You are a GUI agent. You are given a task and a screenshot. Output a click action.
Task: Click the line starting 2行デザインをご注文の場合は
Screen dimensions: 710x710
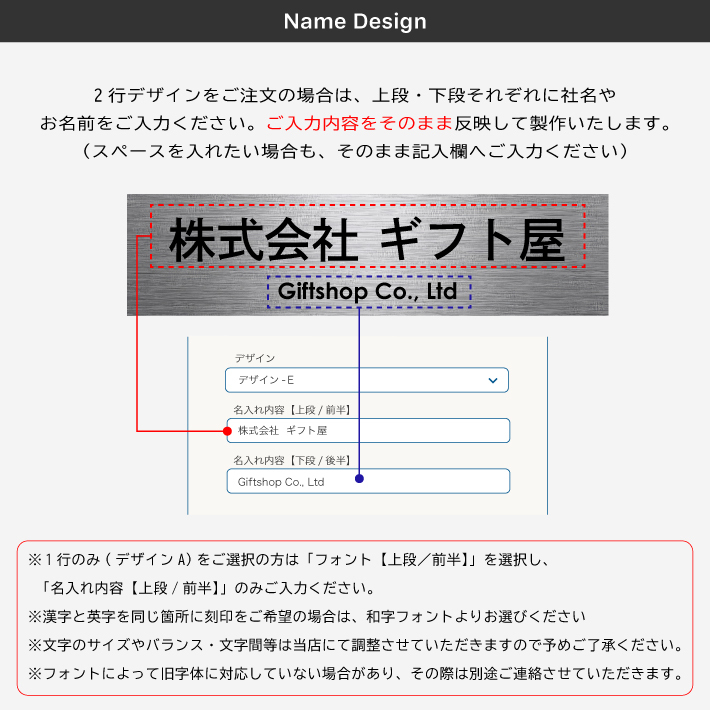[x=355, y=96]
